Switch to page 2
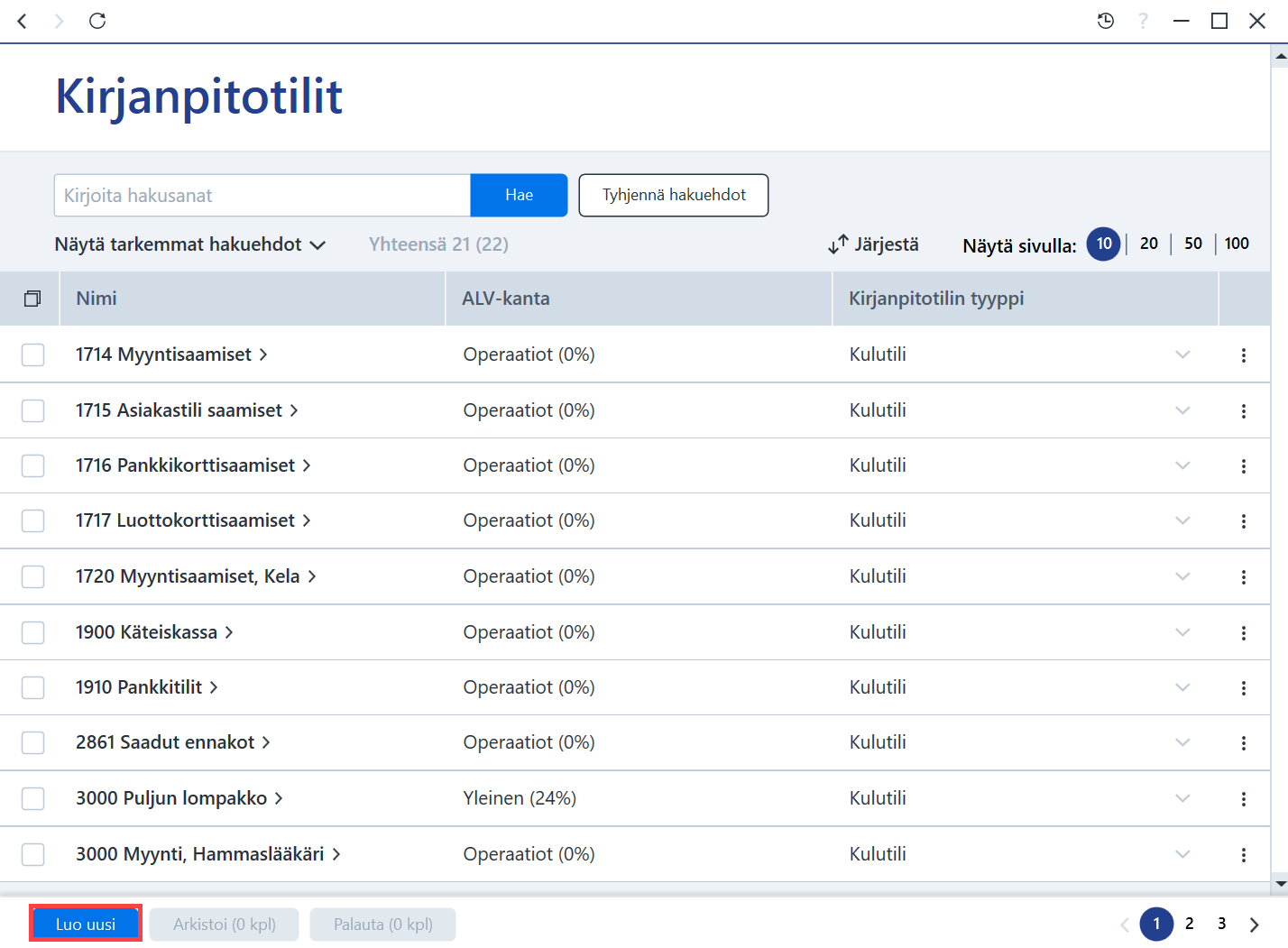This screenshot has width=1288, height=948. pyautogui.click(x=1190, y=924)
